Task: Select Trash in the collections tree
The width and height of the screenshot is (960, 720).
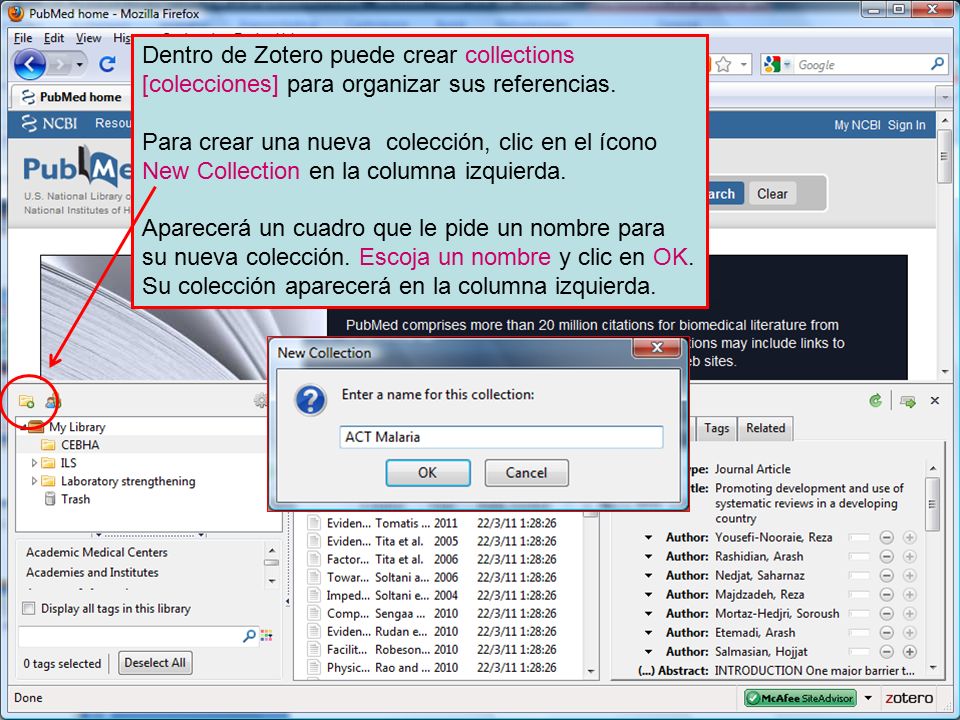Action: tap(75, 500)
